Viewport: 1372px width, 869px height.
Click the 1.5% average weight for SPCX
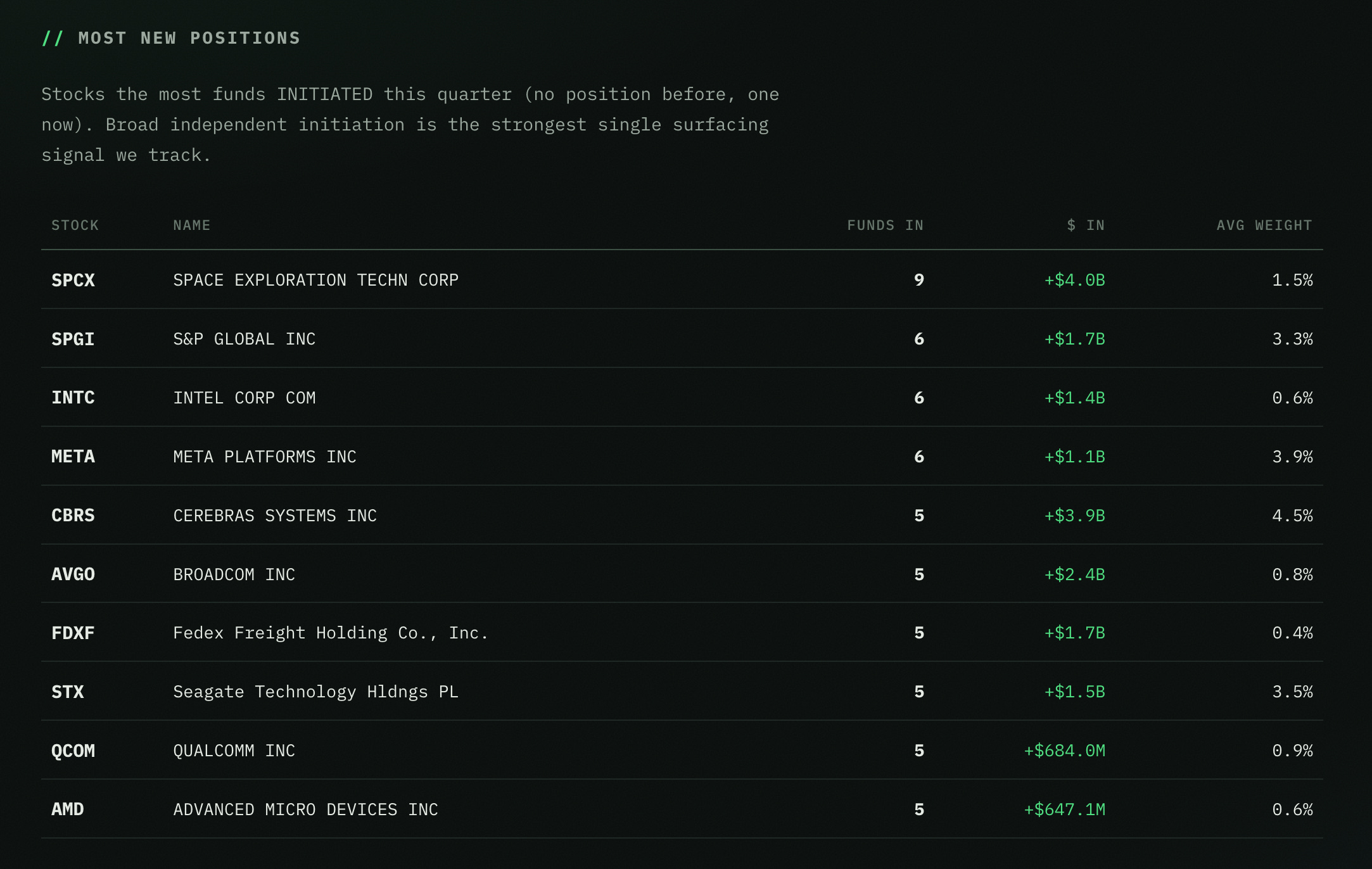pyautogui.click(x=1292, y=280)
